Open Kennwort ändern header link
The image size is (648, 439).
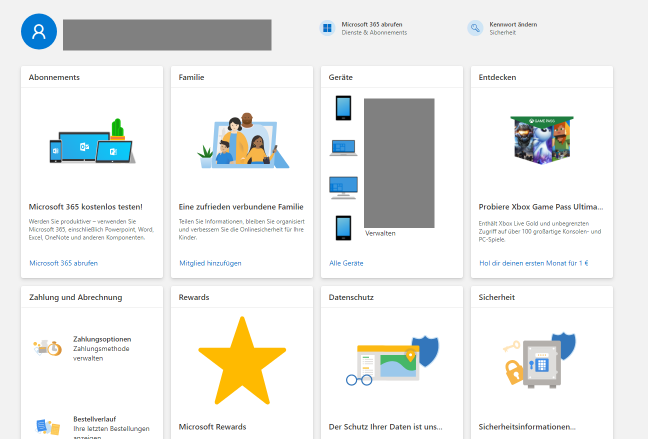click(x=513, y=24)
